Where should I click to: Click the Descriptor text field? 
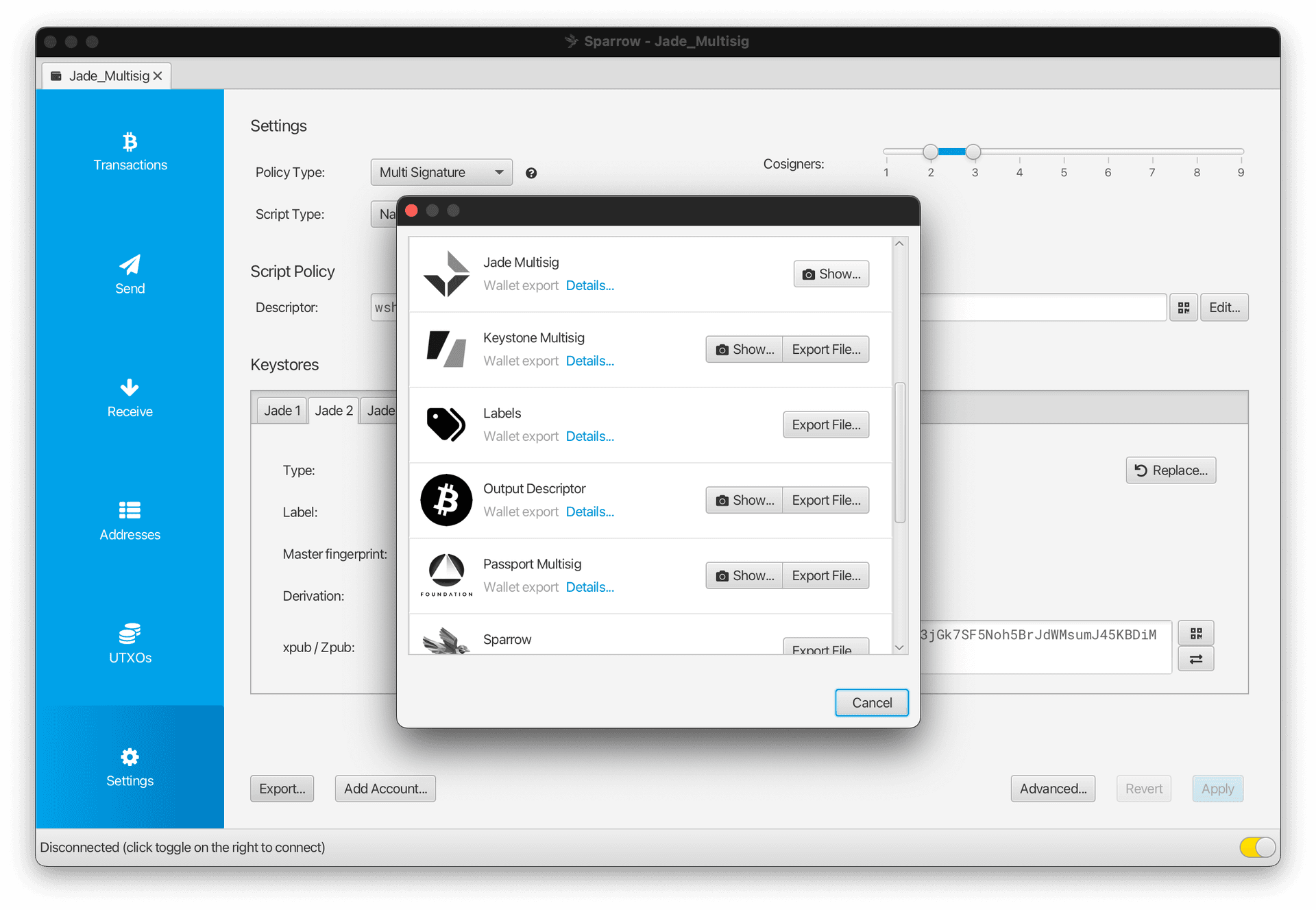coord(1043,308)
